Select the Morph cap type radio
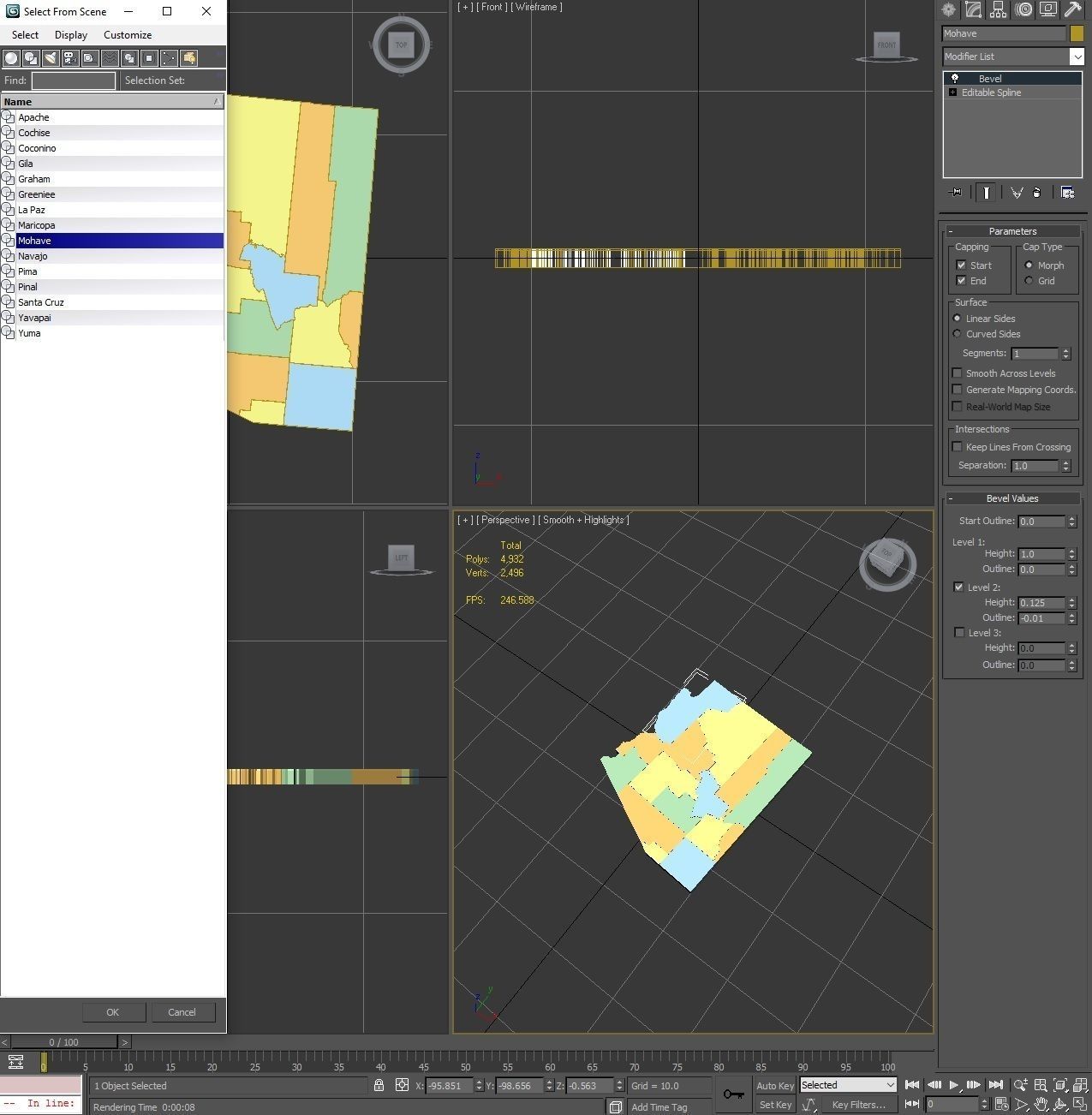The image size is (1092, 1115). 1029,265
